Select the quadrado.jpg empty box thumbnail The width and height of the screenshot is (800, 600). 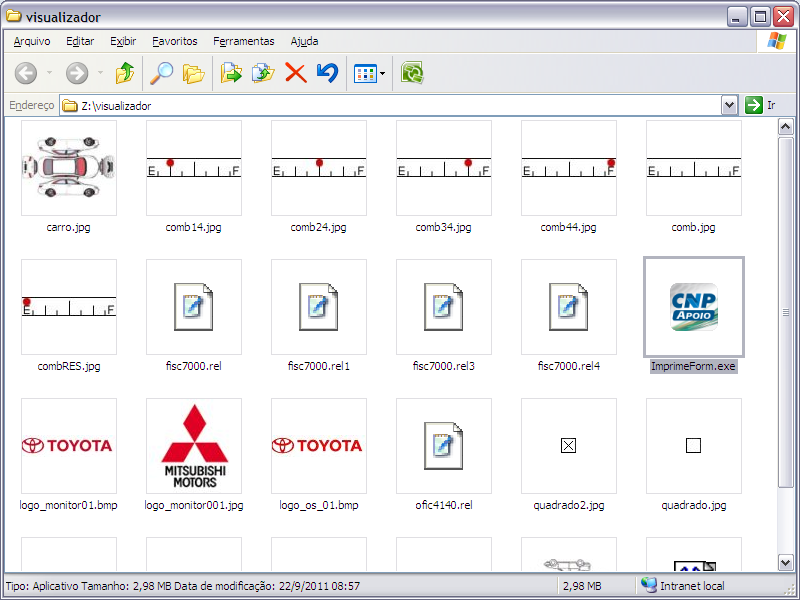694,446
